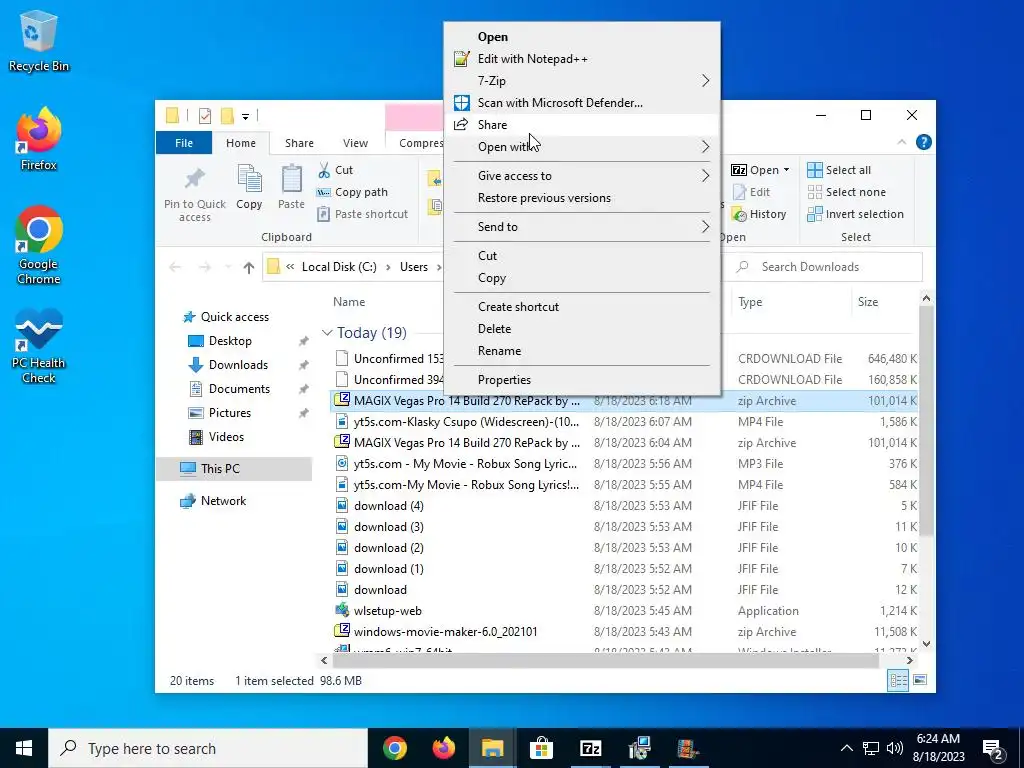Click Pin to Quick access in ribbon

[195, 194]
